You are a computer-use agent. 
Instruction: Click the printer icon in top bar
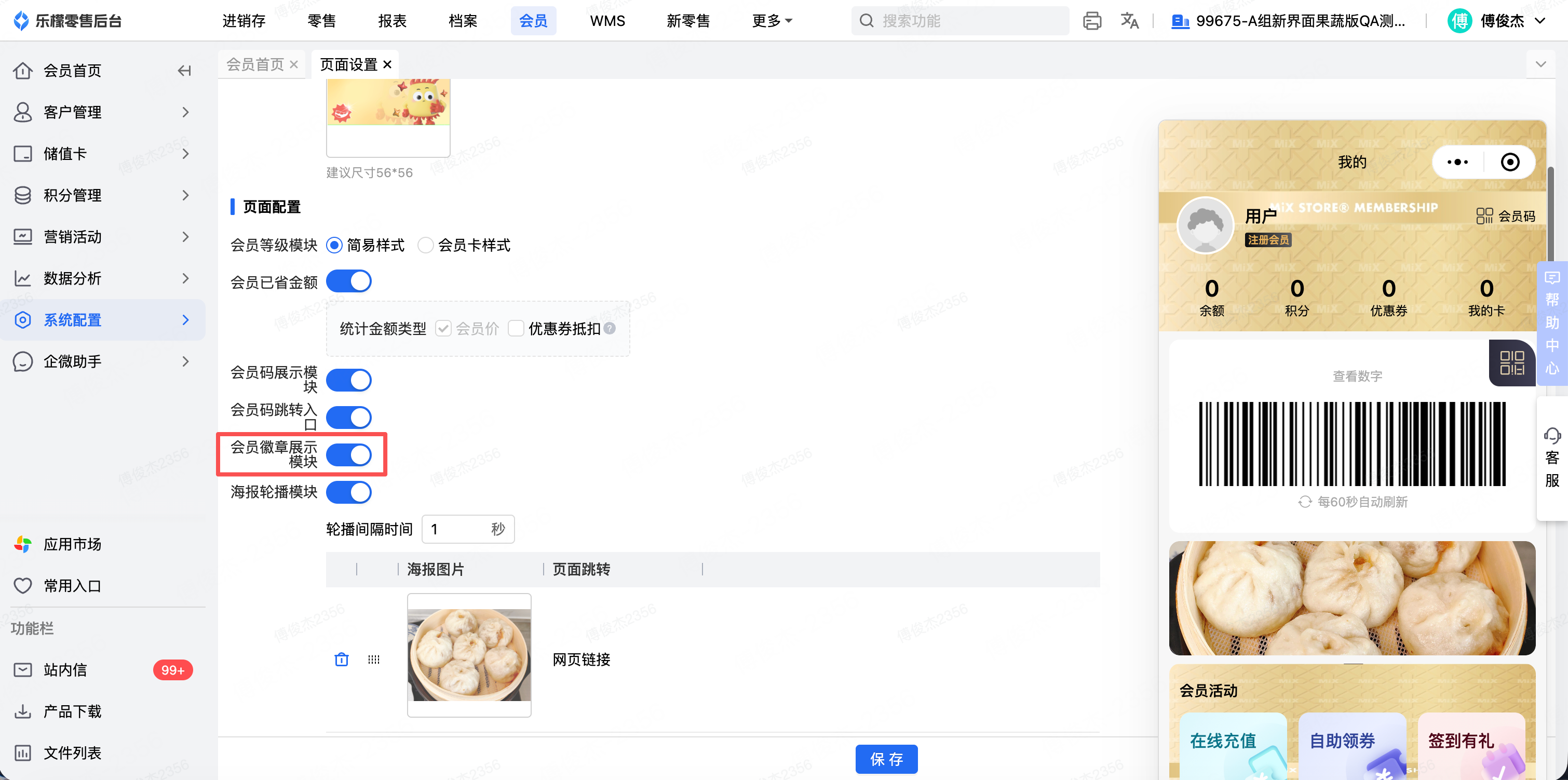(x=1092, y=21)
